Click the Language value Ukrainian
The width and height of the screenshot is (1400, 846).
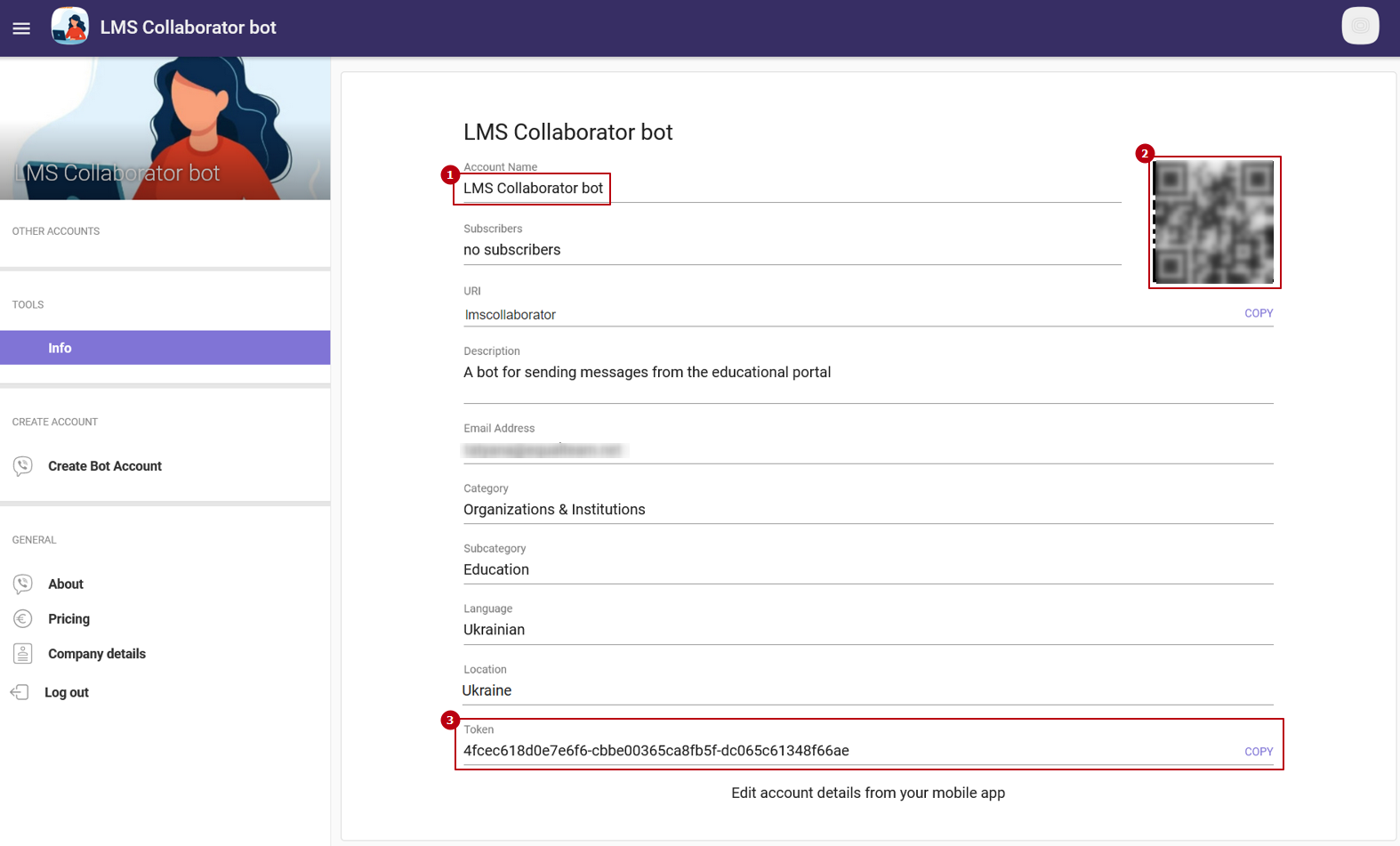(x=495, y=630)
